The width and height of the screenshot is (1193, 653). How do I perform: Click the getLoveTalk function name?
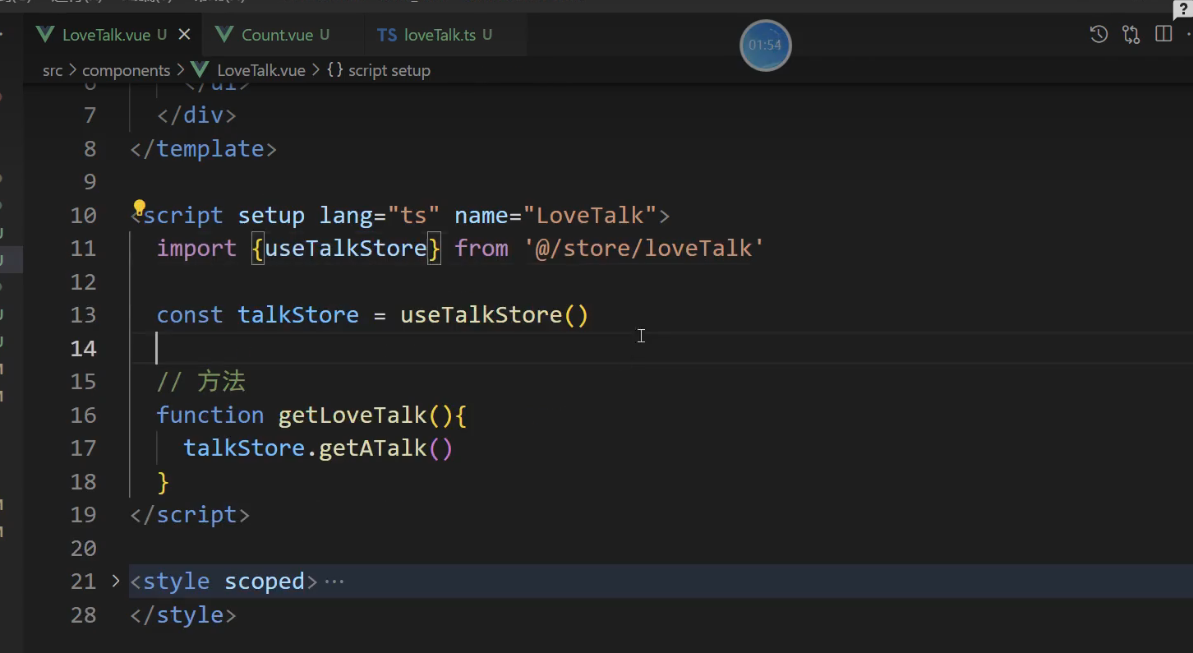pyautogui.click(x=352, y=415)
